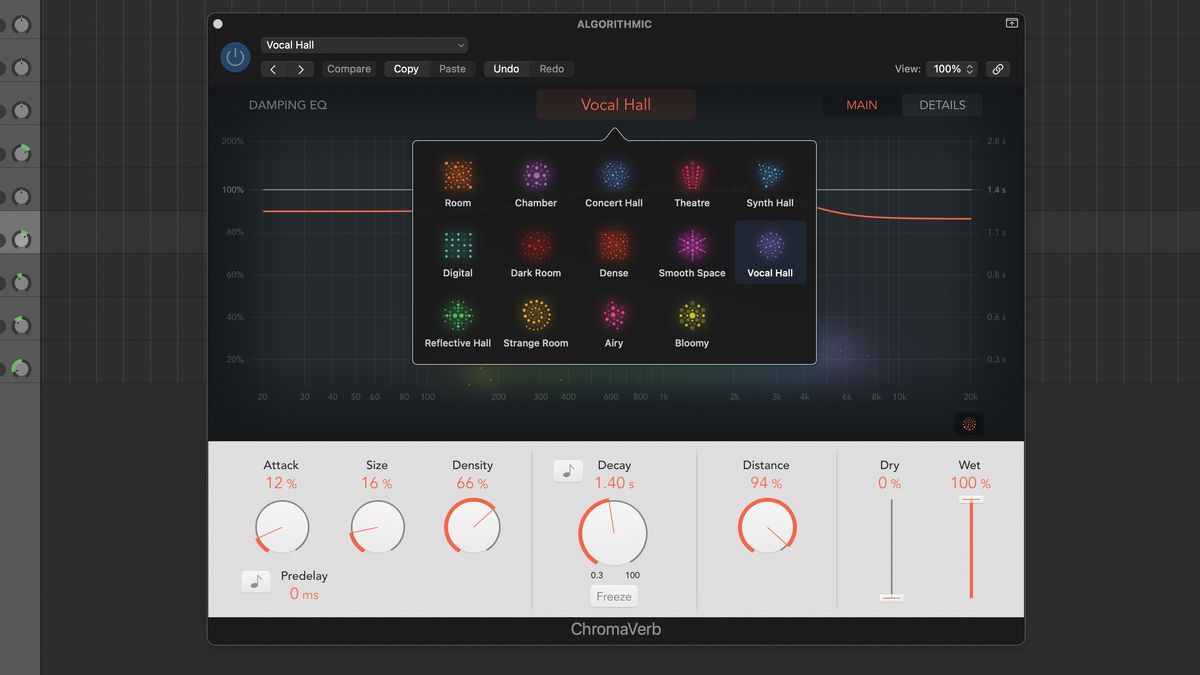Viewport: 1200px width, 675px height.
Task: Open the Vocal Hall preset dropdown
Action: pos(364,44)
